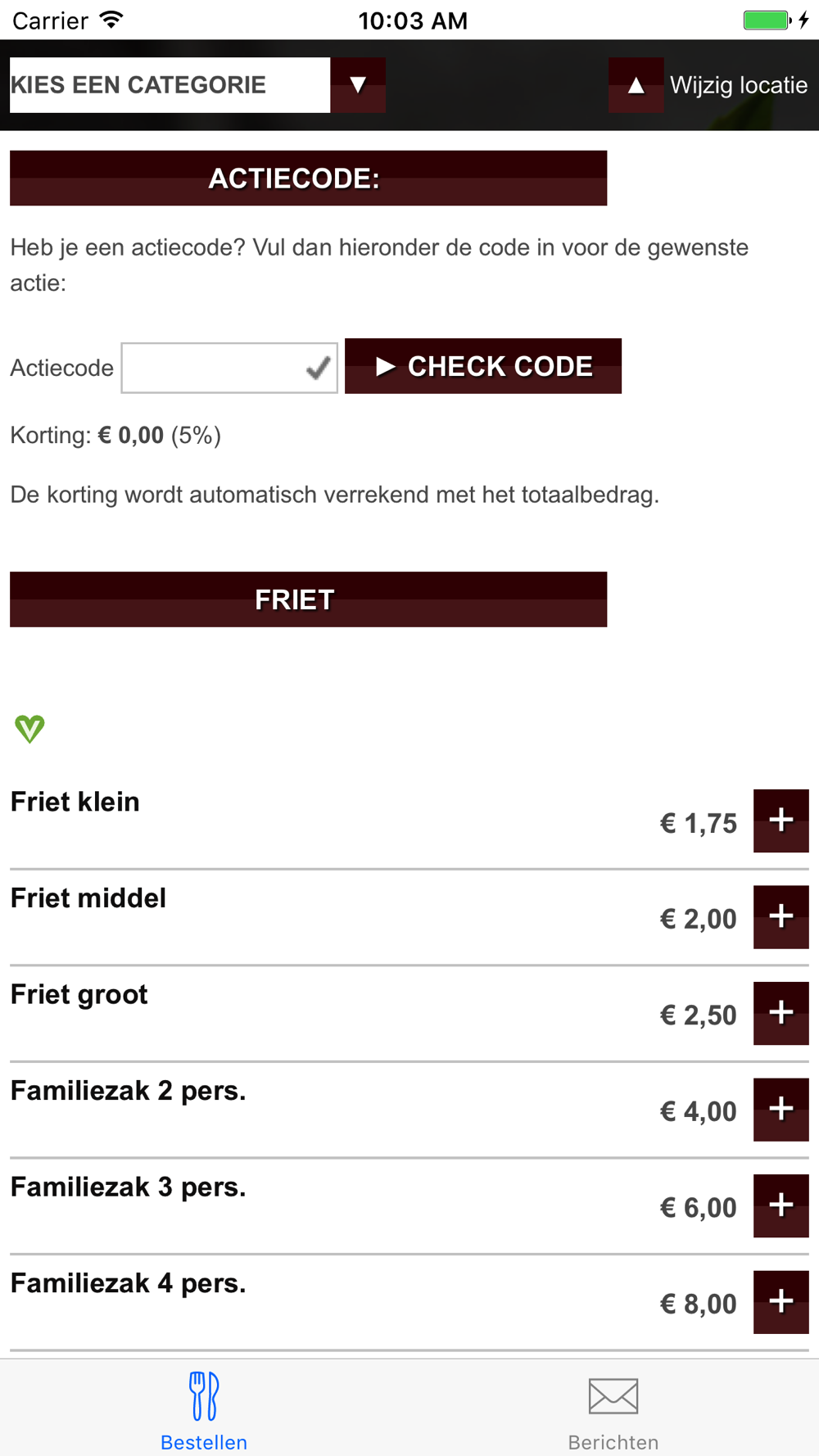Open the Kies een categorie dropdown arrow
This screenshot has height=1456, width=819.
pyautogui.click(x=358, y=84)
